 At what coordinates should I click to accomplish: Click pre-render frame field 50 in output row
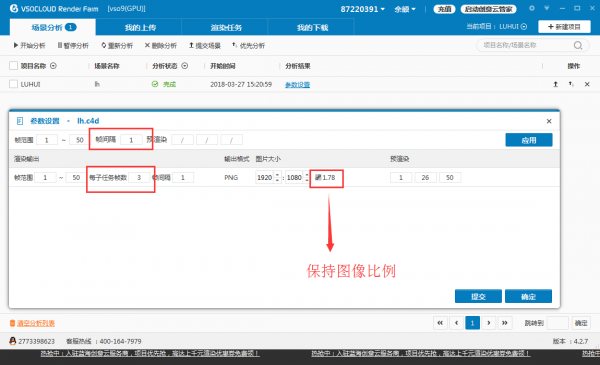click(x=450, y=178)
